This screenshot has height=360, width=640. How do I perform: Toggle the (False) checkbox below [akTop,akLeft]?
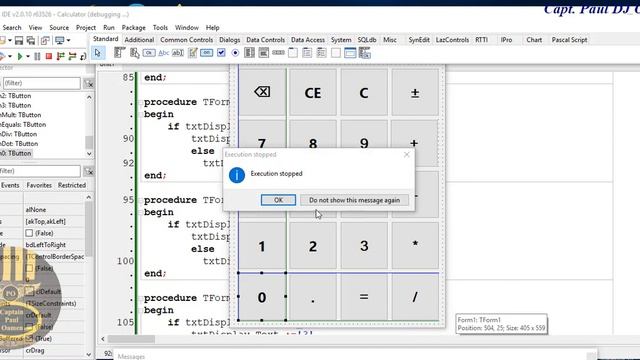29,233
